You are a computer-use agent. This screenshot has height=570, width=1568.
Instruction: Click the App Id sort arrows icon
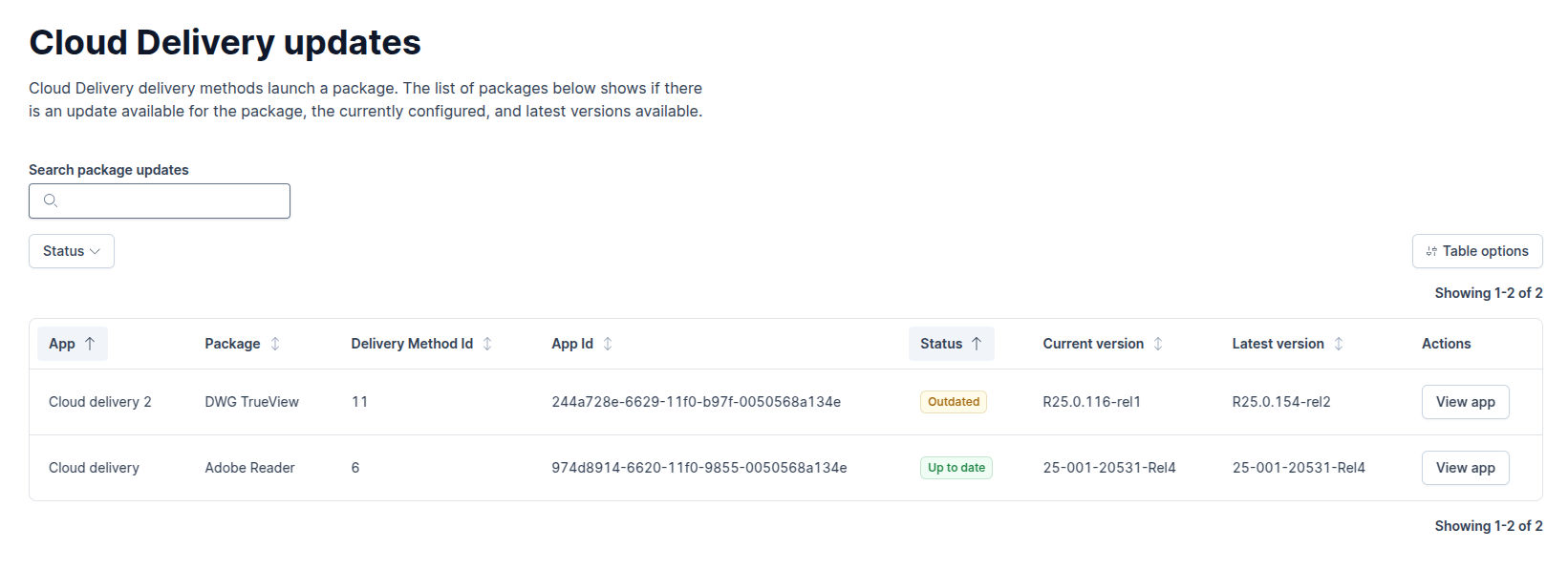coord(608,344)
